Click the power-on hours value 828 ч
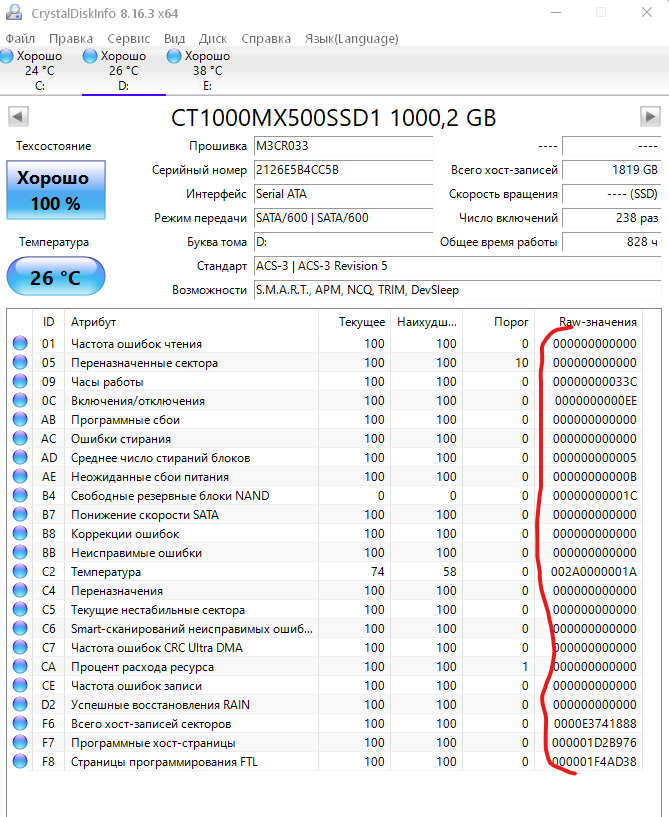669x817 pixels. pyautogui.click(x=612, y=242)
